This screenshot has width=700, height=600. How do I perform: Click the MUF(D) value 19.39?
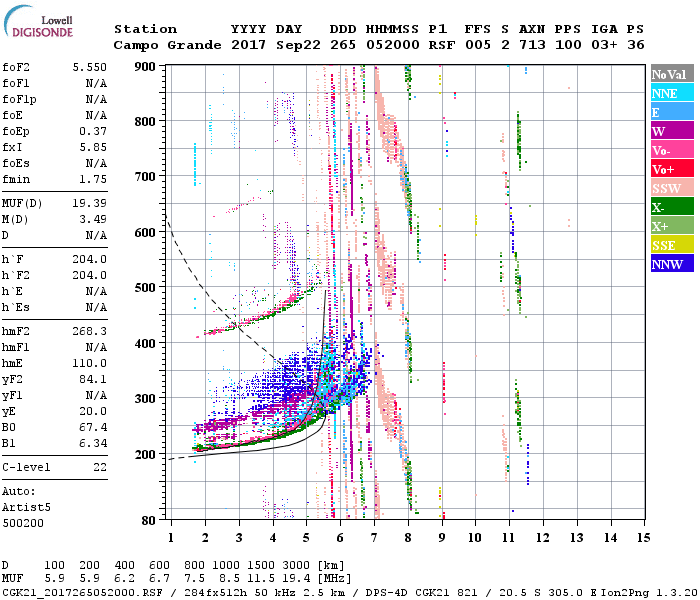(x=90, y=204)
